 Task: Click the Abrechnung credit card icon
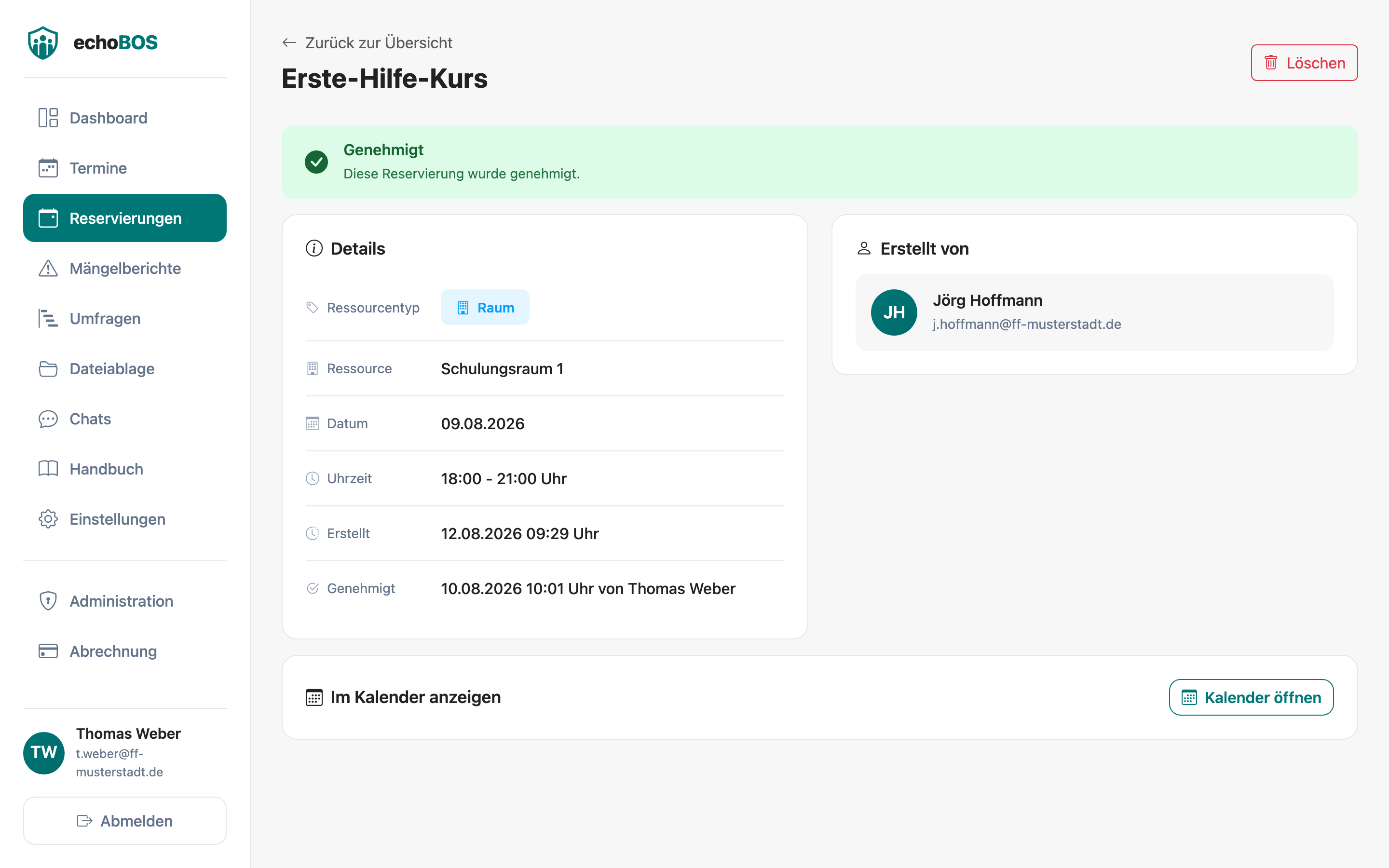(x=48, y=651)
